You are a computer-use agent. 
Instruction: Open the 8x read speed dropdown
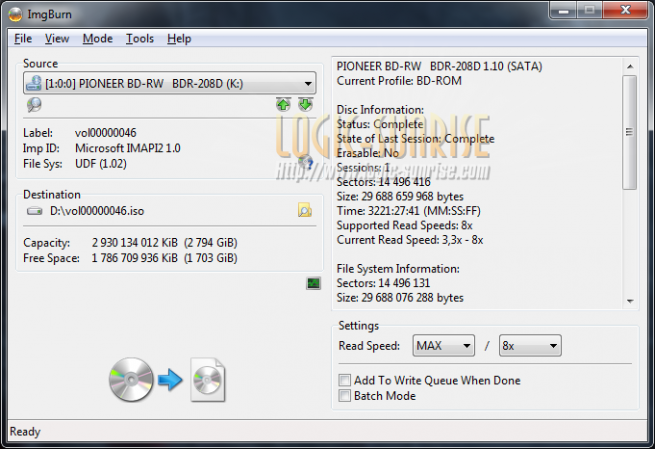[530, 345]
